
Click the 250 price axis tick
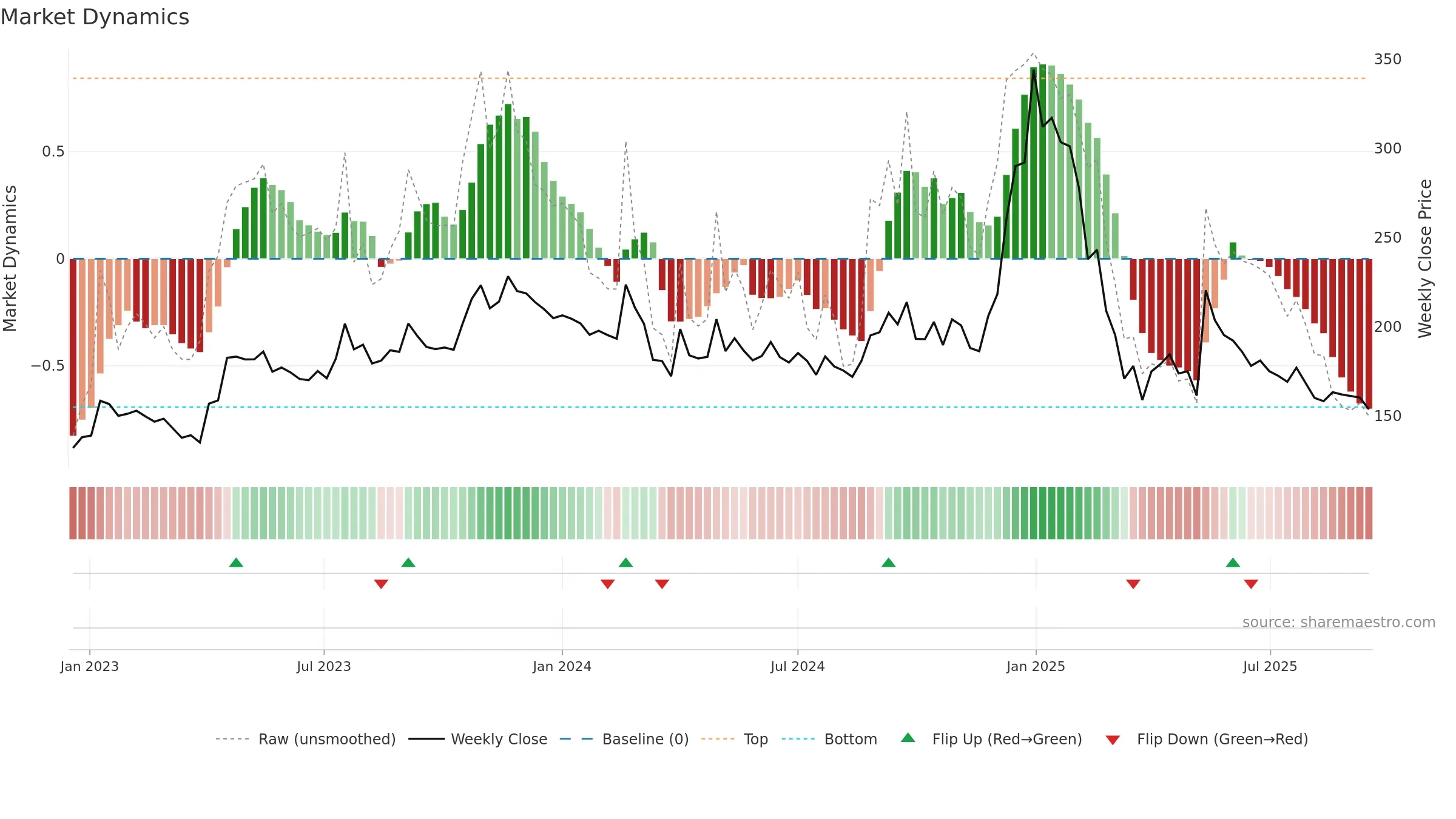pos(1388,238)
